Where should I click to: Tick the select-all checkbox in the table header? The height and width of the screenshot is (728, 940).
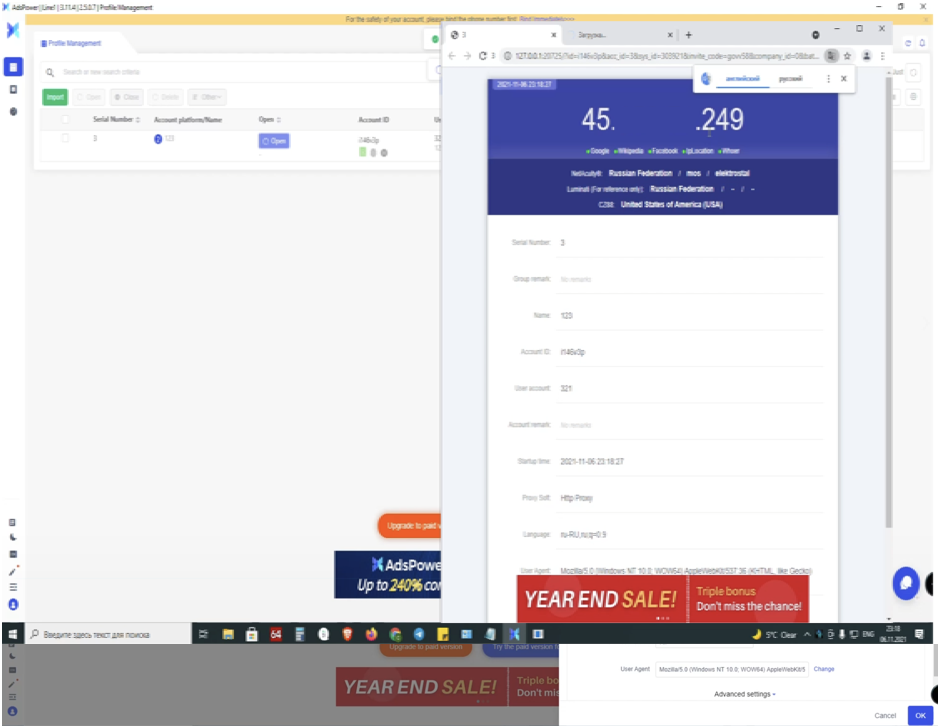[66, 120]
